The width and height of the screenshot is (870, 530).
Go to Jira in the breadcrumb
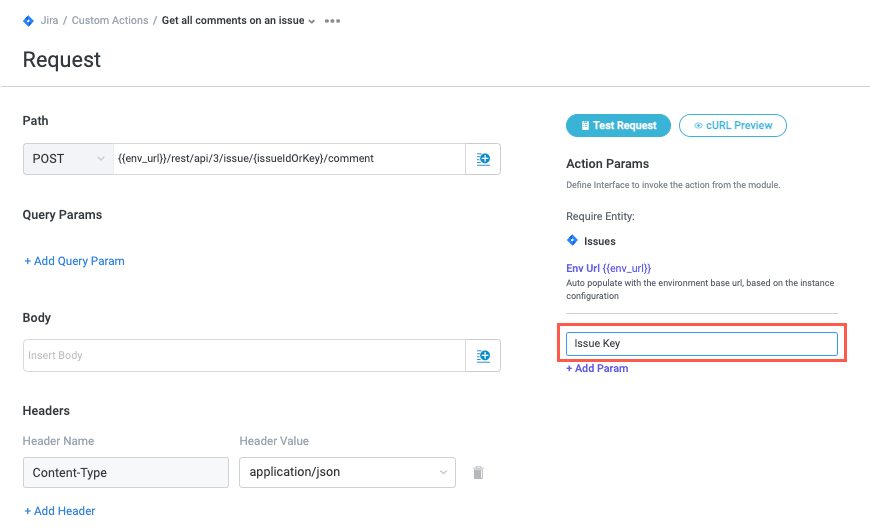point(49,20)
